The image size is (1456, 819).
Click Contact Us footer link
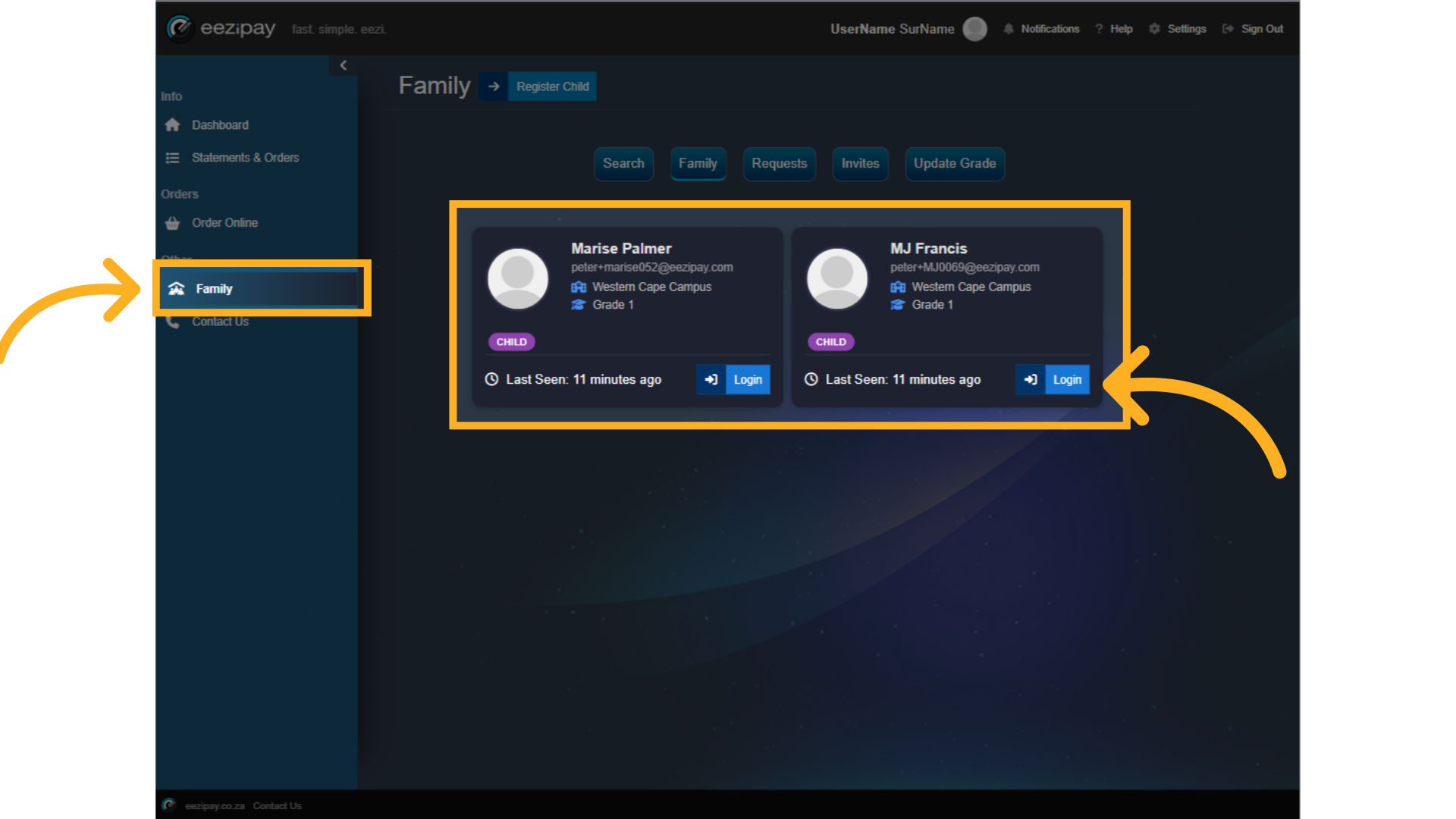277,806
